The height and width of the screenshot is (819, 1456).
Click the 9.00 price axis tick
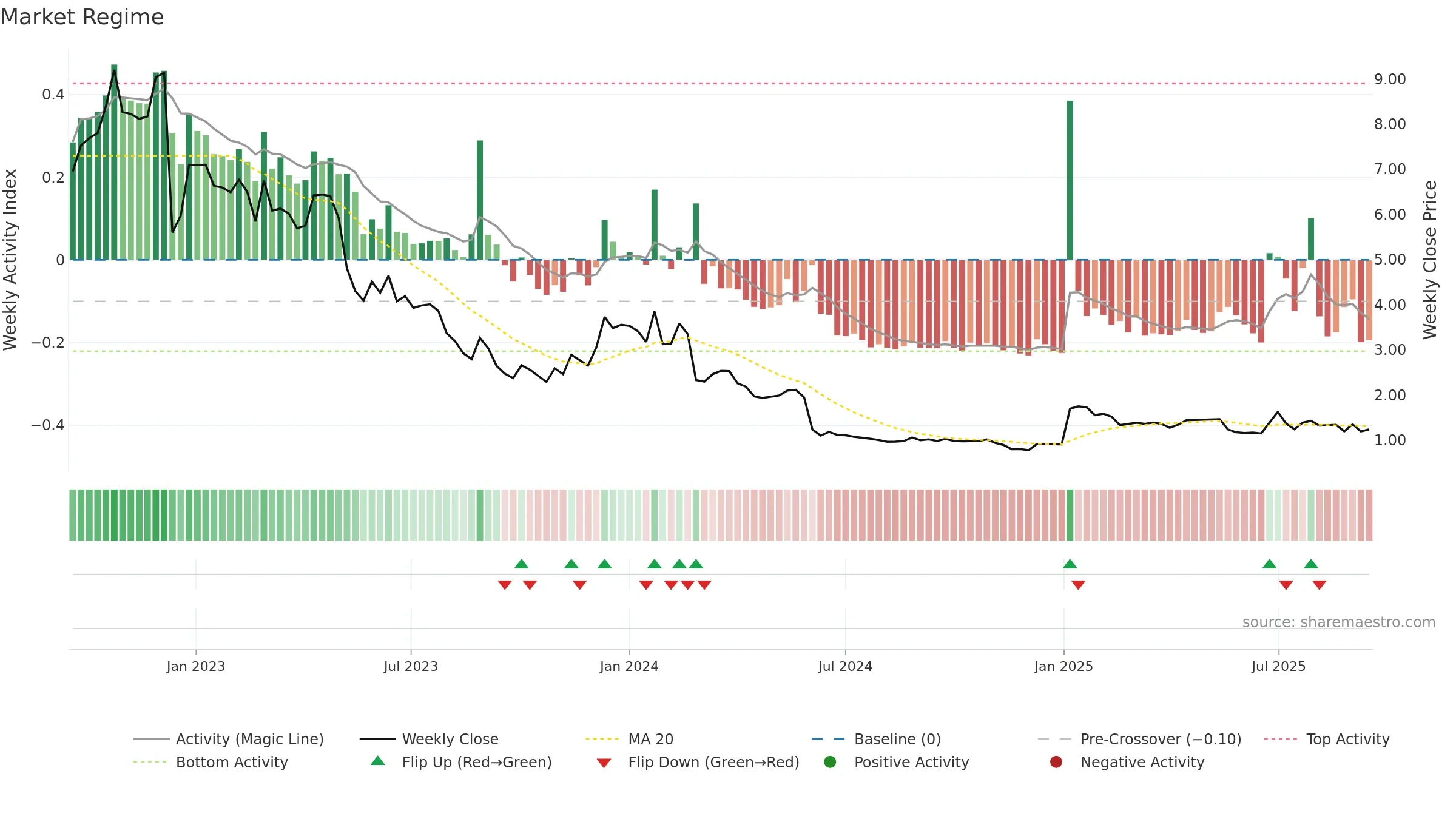1390,79
